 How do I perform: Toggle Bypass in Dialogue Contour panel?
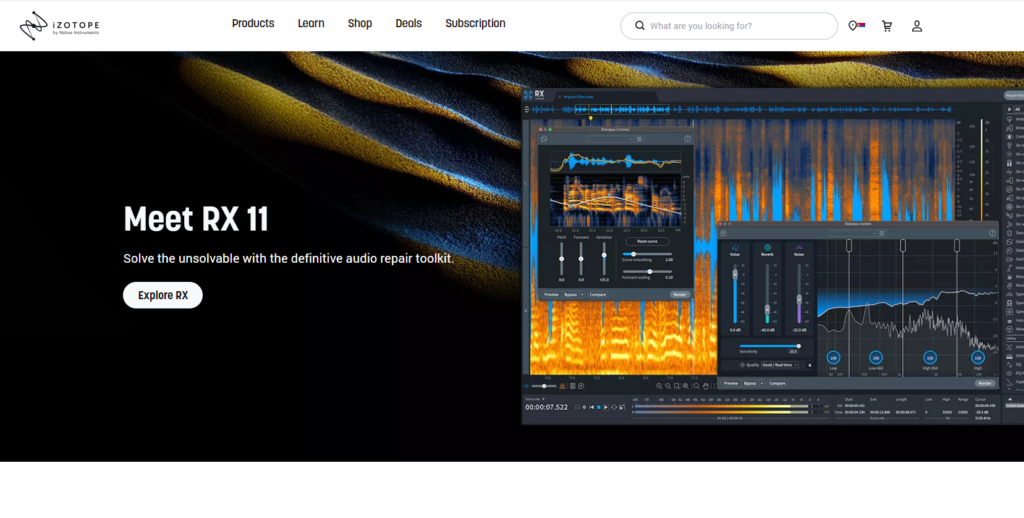click(x=572, y=295)
